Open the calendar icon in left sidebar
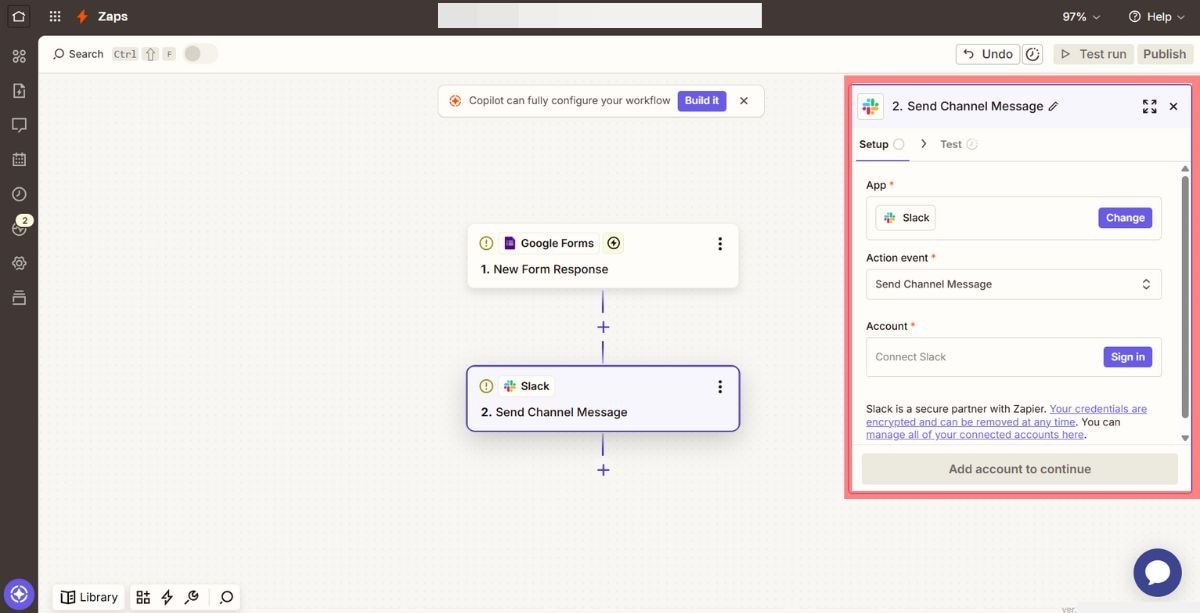The height and width of the screenshot is (613, 1200). pos(18,159)
